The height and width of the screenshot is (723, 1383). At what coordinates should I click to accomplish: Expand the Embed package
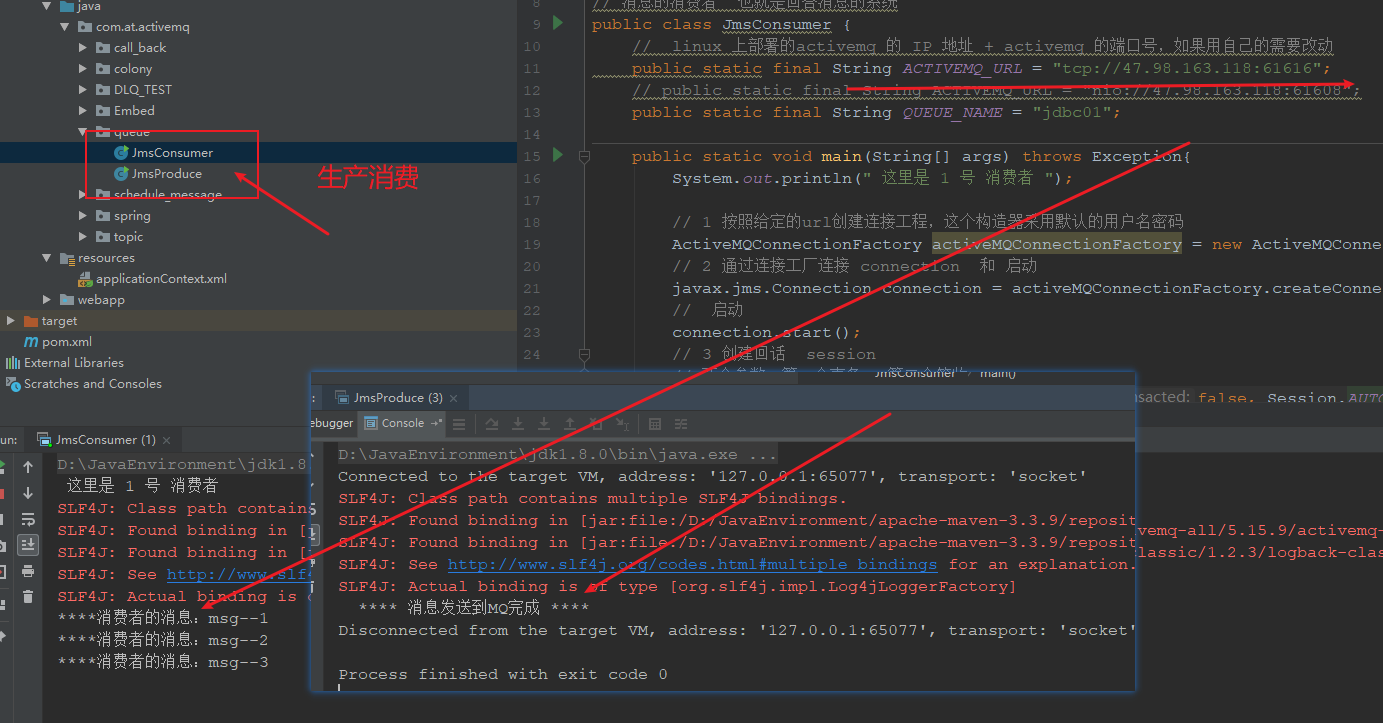click(x=83, y=111)
